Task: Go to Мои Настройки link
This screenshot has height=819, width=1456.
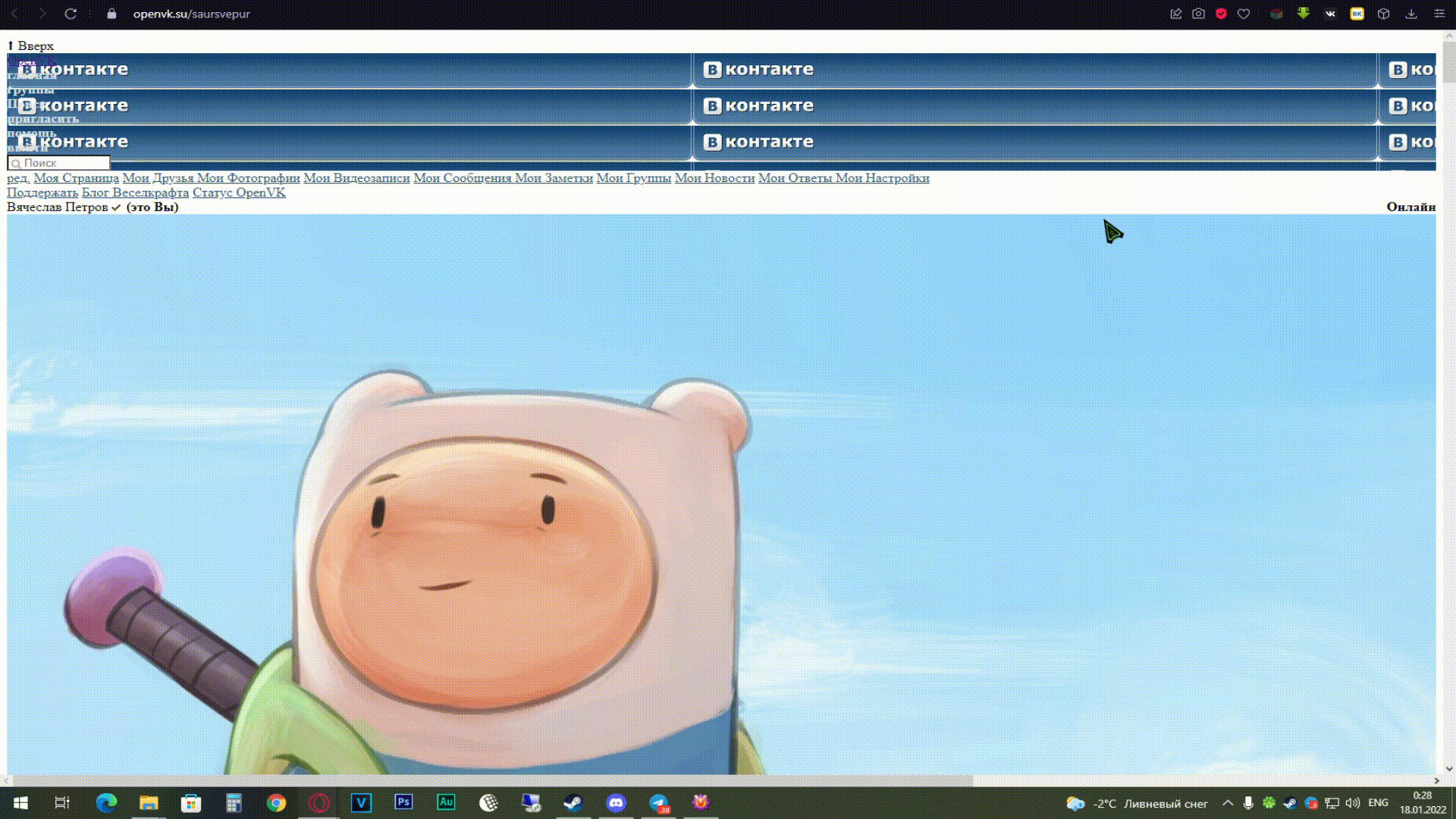Action: click(x=882, y=178)
